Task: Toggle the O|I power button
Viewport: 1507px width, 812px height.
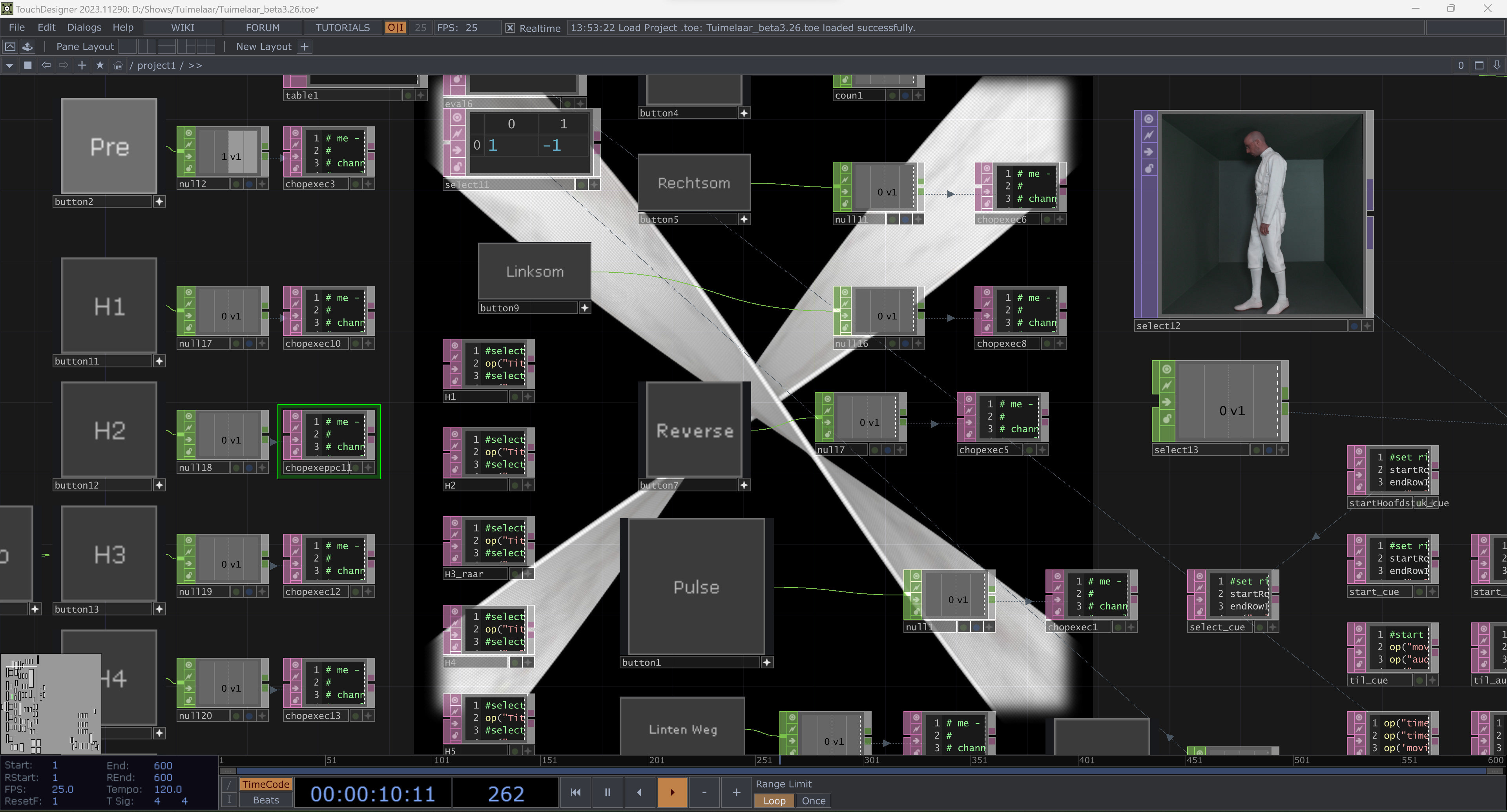Action: pos(396,27)
